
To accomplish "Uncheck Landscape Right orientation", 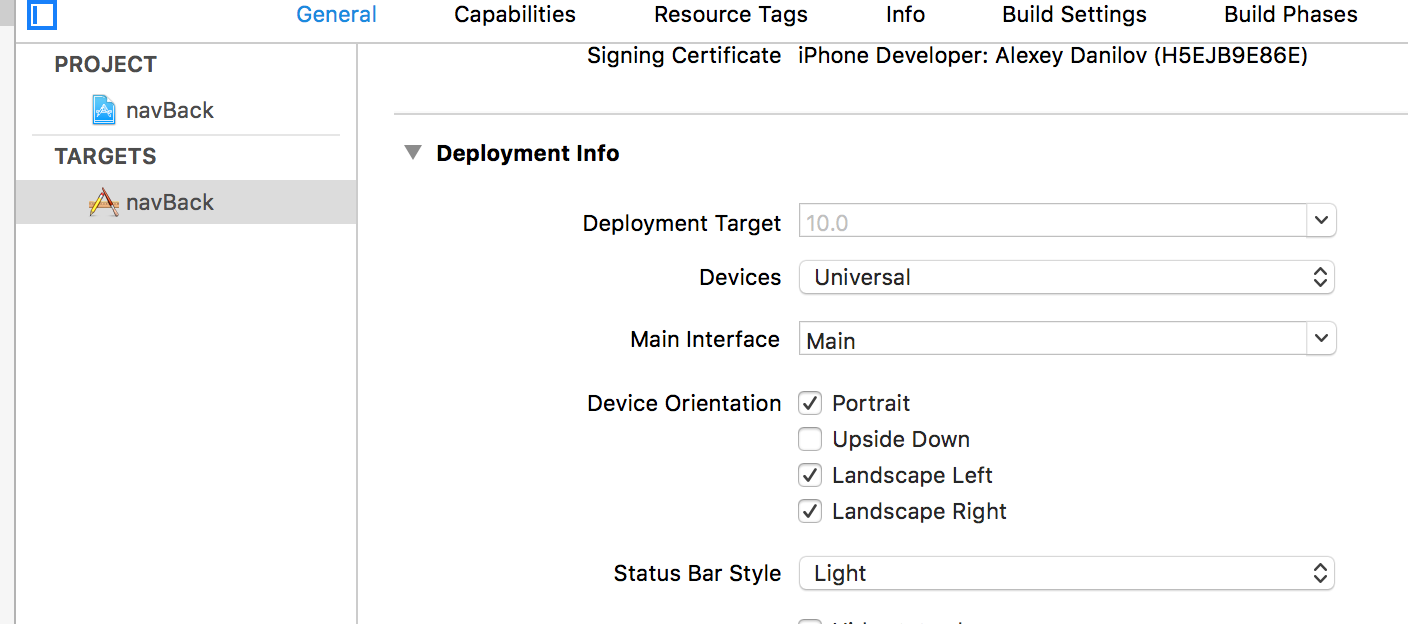I will click(x=810, y=511).
